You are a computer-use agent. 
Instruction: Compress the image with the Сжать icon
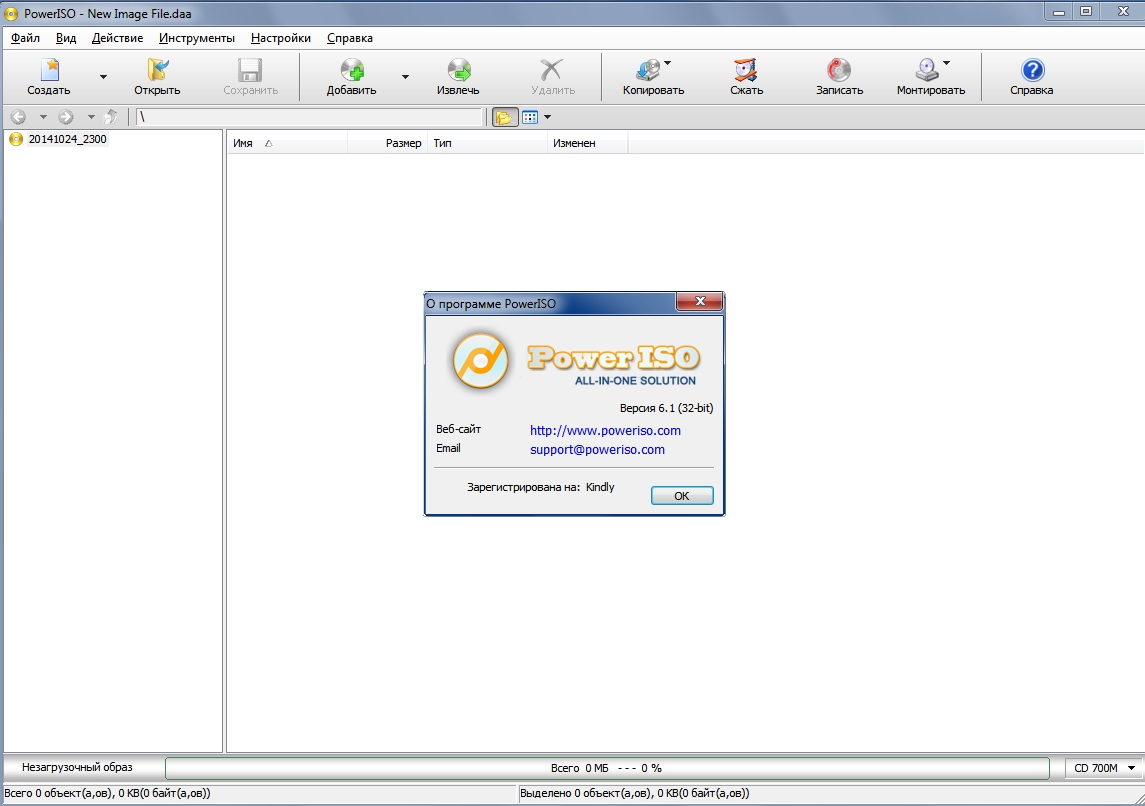[746, 70]
